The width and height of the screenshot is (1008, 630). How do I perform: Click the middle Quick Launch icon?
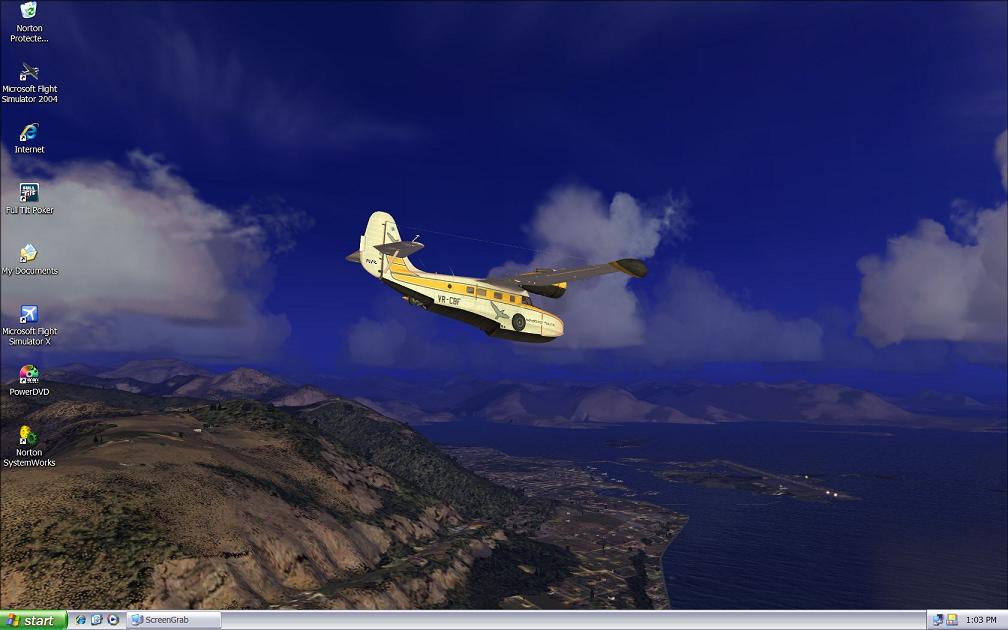(x=97, y=620)
